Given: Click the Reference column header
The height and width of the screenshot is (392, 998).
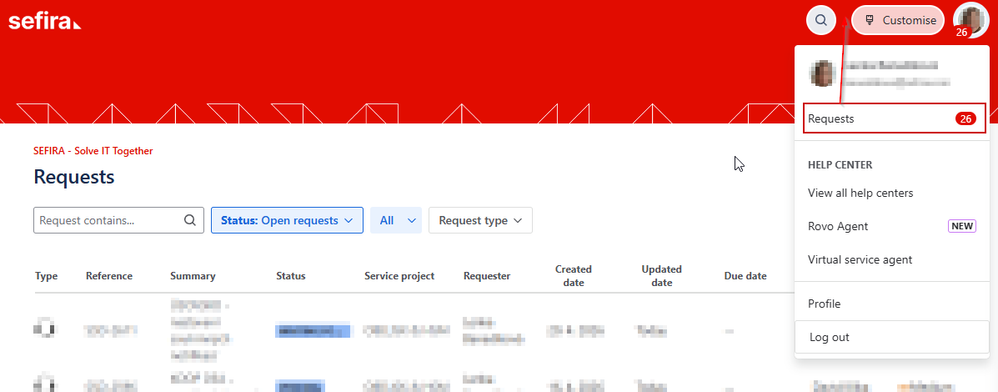Looking at the screenshot, I should [x=109, y=276].
